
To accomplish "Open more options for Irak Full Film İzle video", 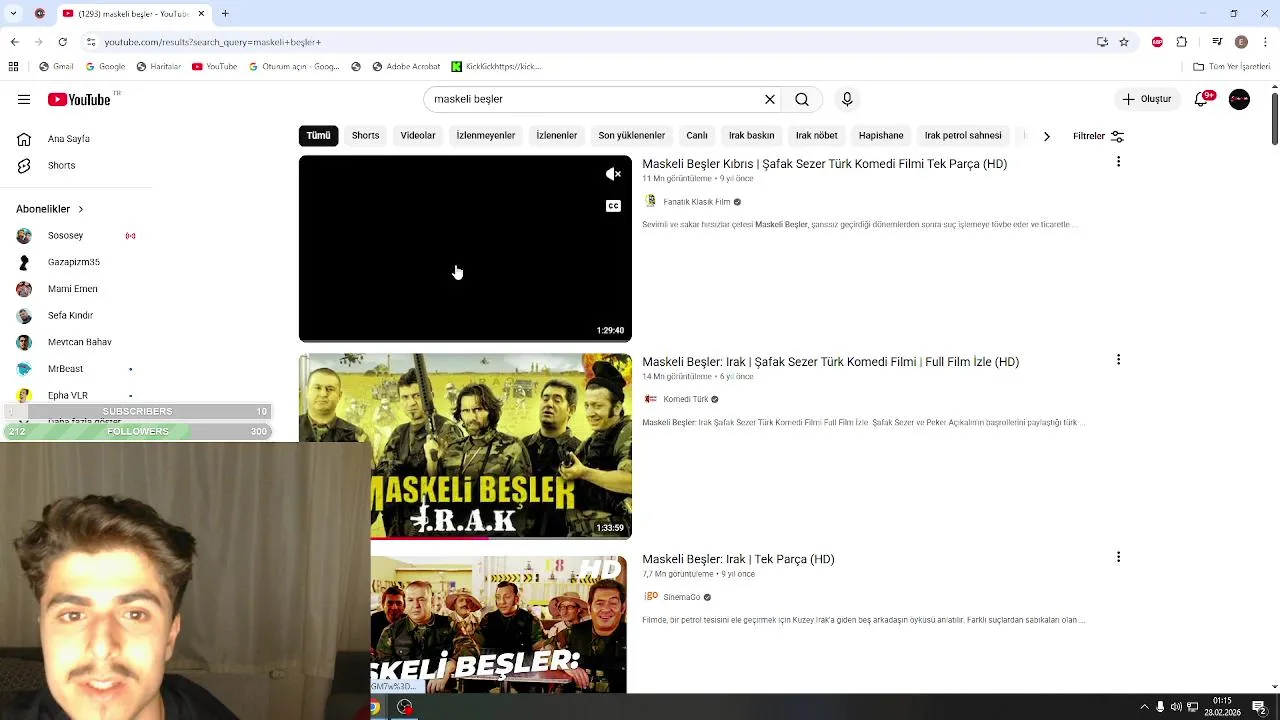I will pyautogui.click(x=1118, y=360).
